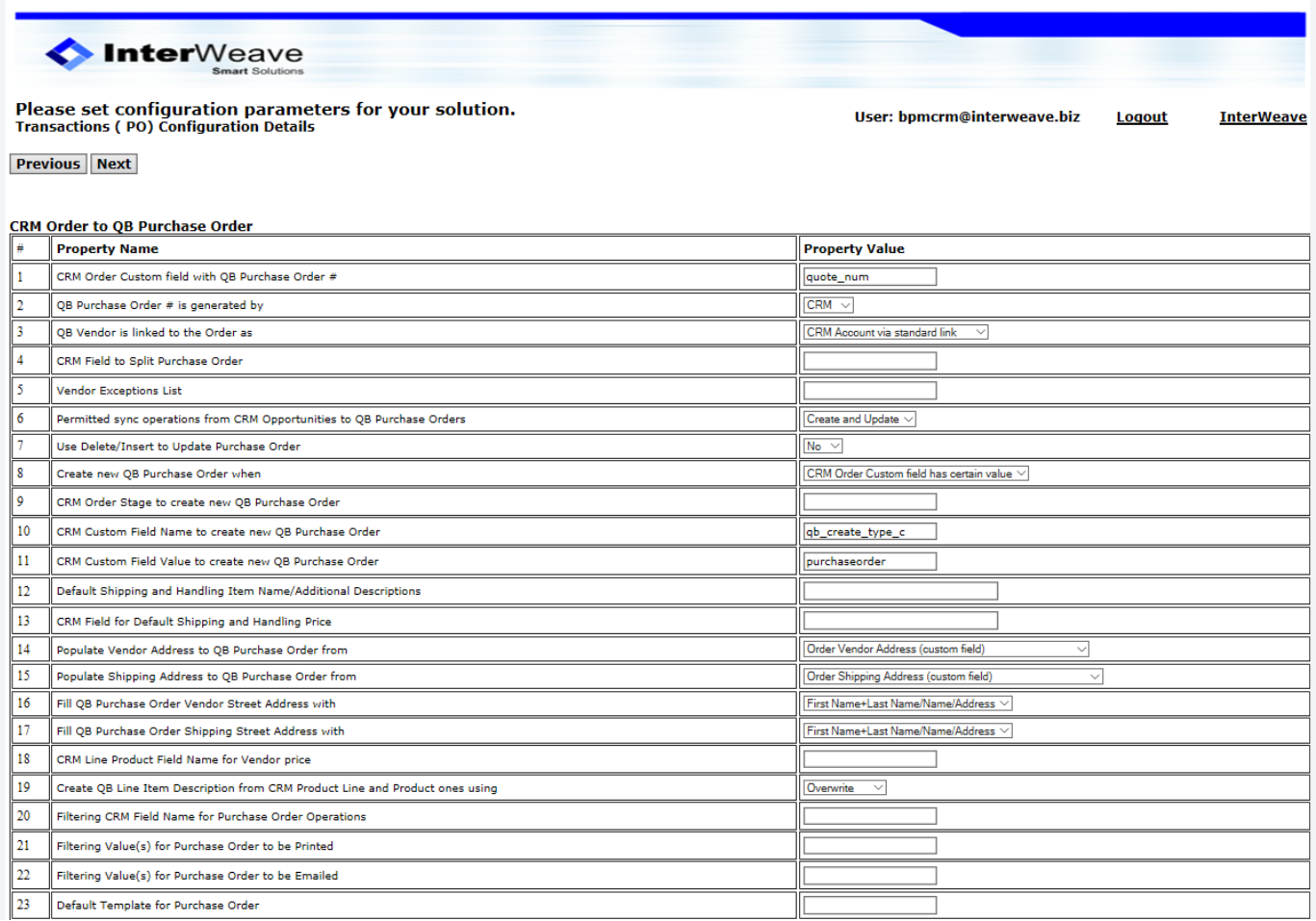
Task: Open the QB Line Item Description Overwrite dropdown
Action: [x=844, y=787]
